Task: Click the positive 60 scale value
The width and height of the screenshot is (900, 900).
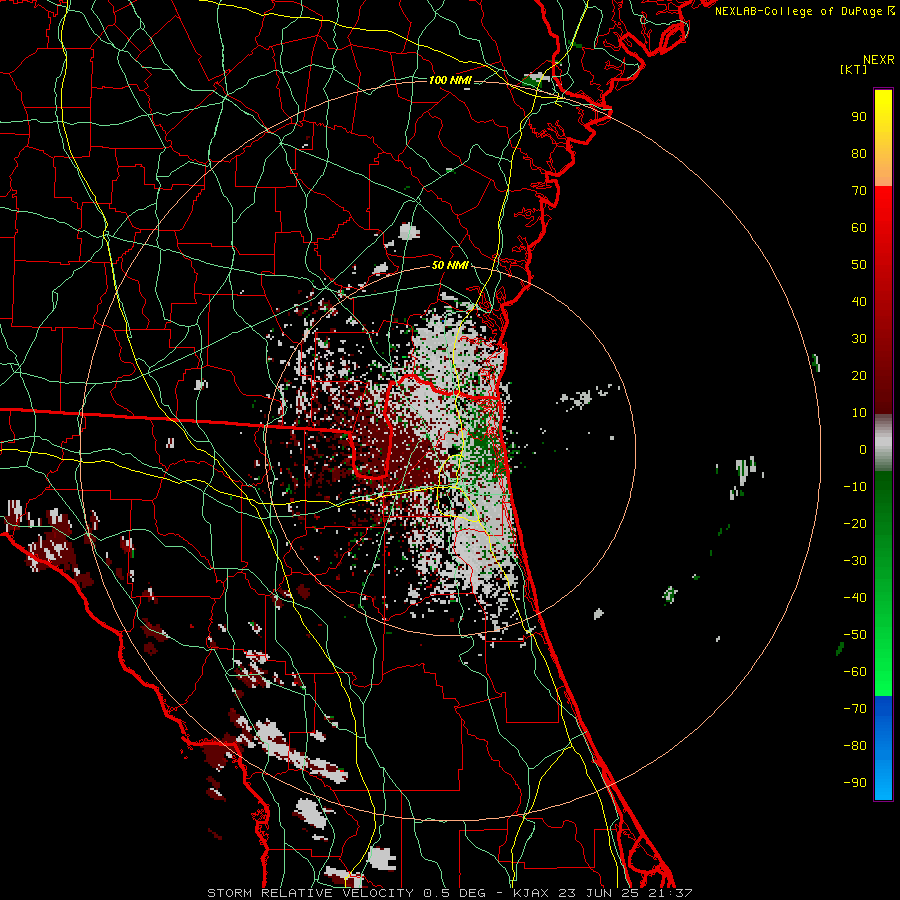Action: click(x=859, y=227)
